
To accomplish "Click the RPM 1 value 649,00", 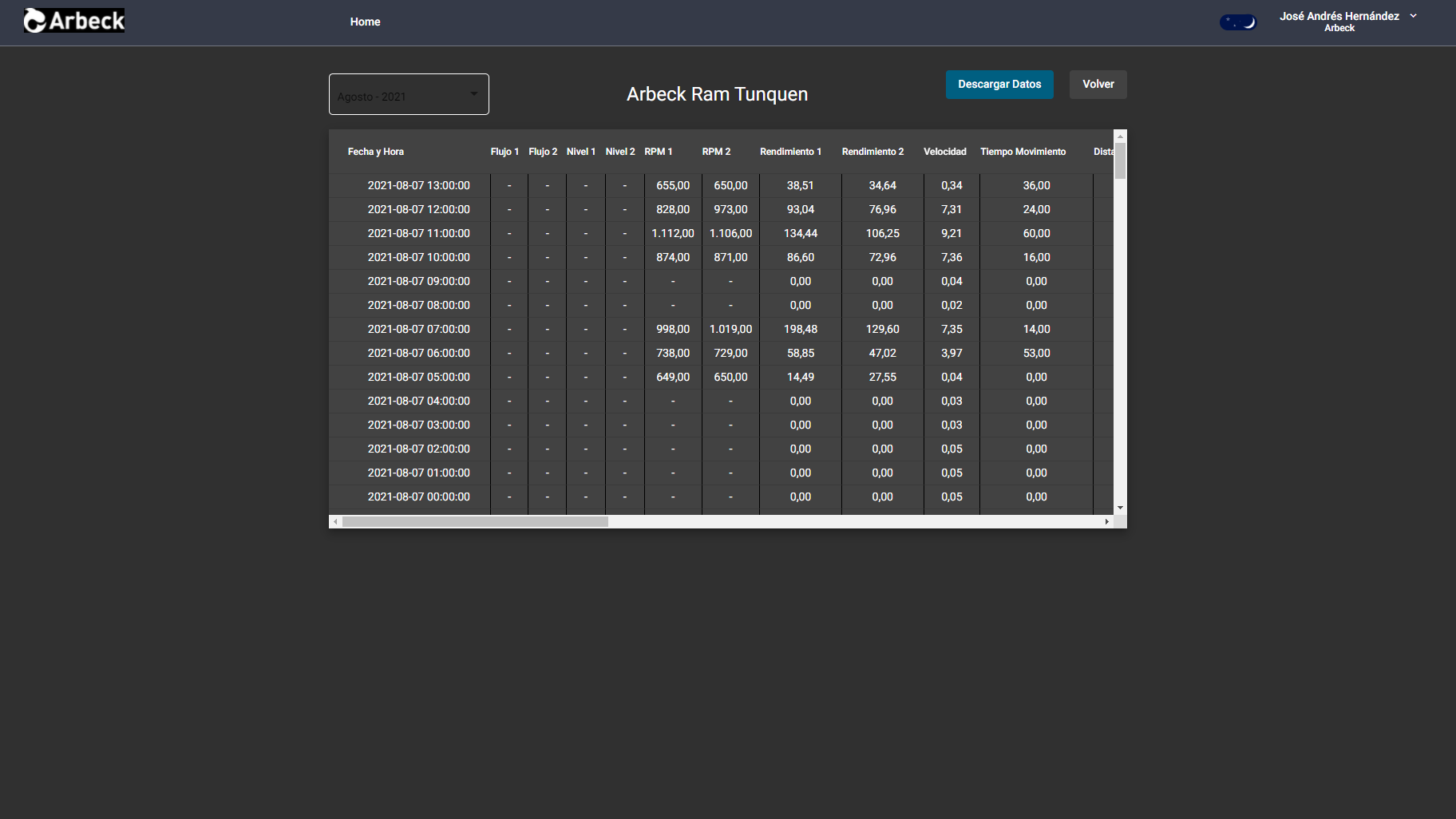I will tap(673, 377).
